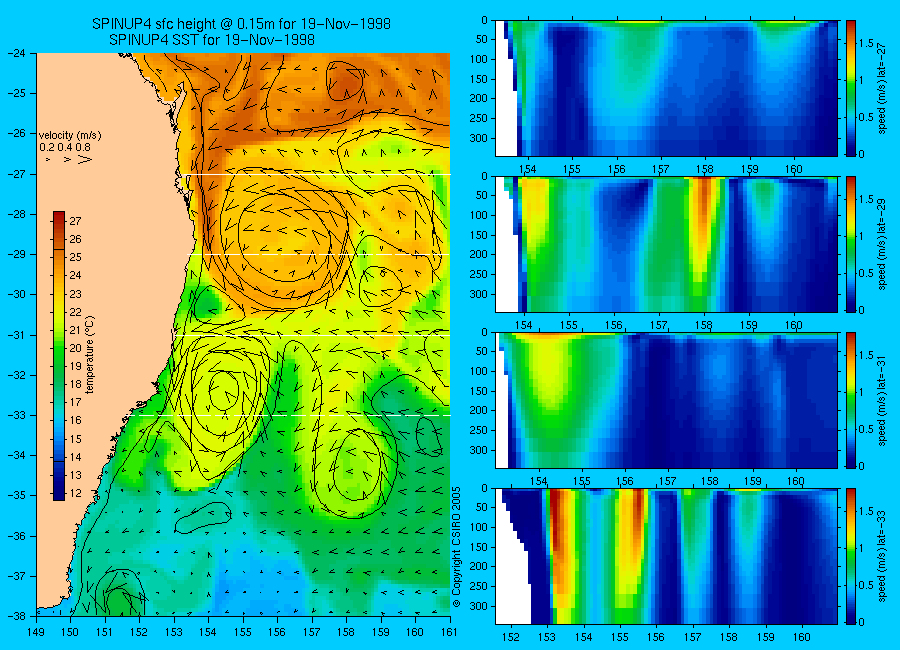The height and width of the screenshot is (650, 900).
Task: Click the -26 latitude label on the map axis
Action: click(17, 133)
